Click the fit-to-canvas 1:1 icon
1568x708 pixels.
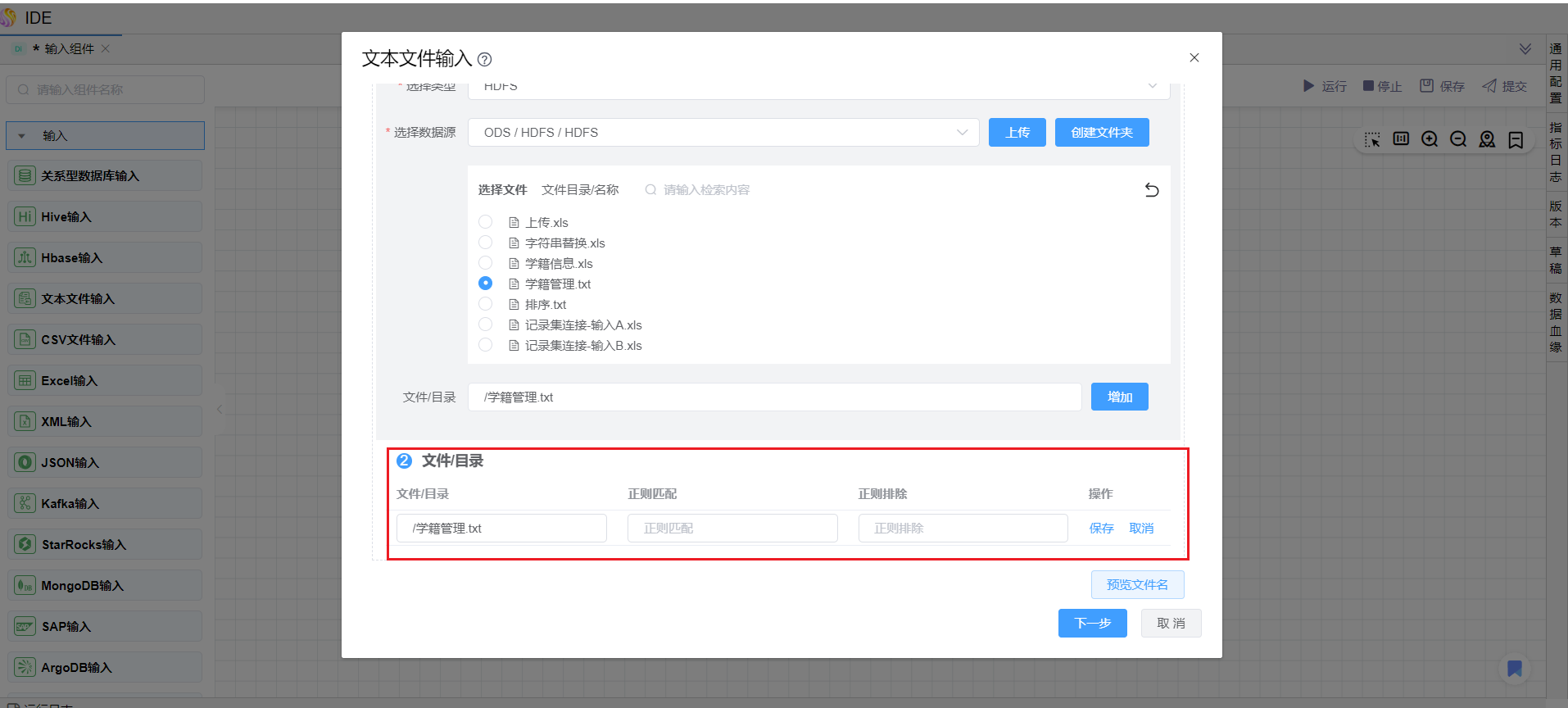1401,139
